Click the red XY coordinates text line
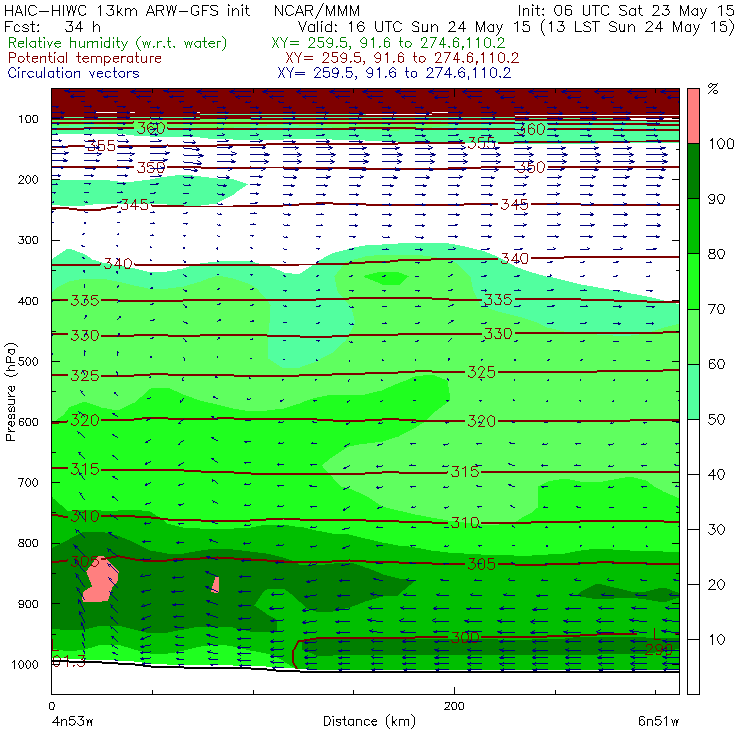This screenshot has width=740, height=740. pos(402,58)
